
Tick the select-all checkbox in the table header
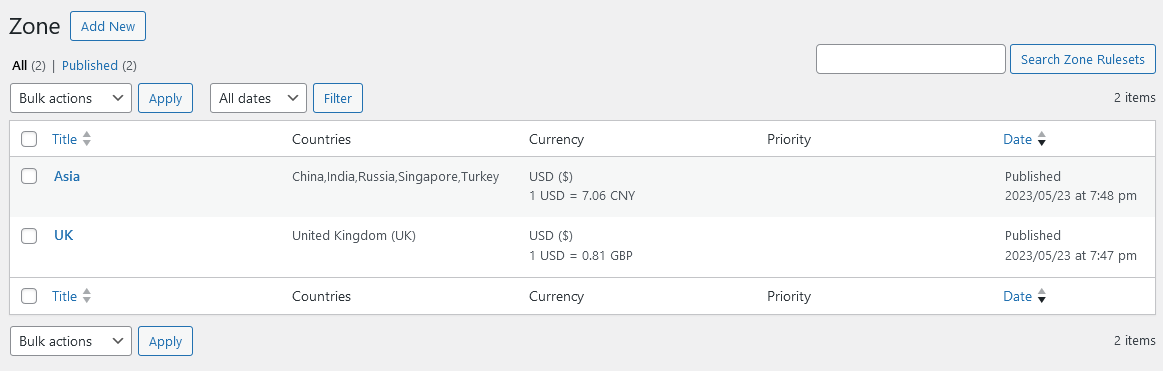click(29, 139)
